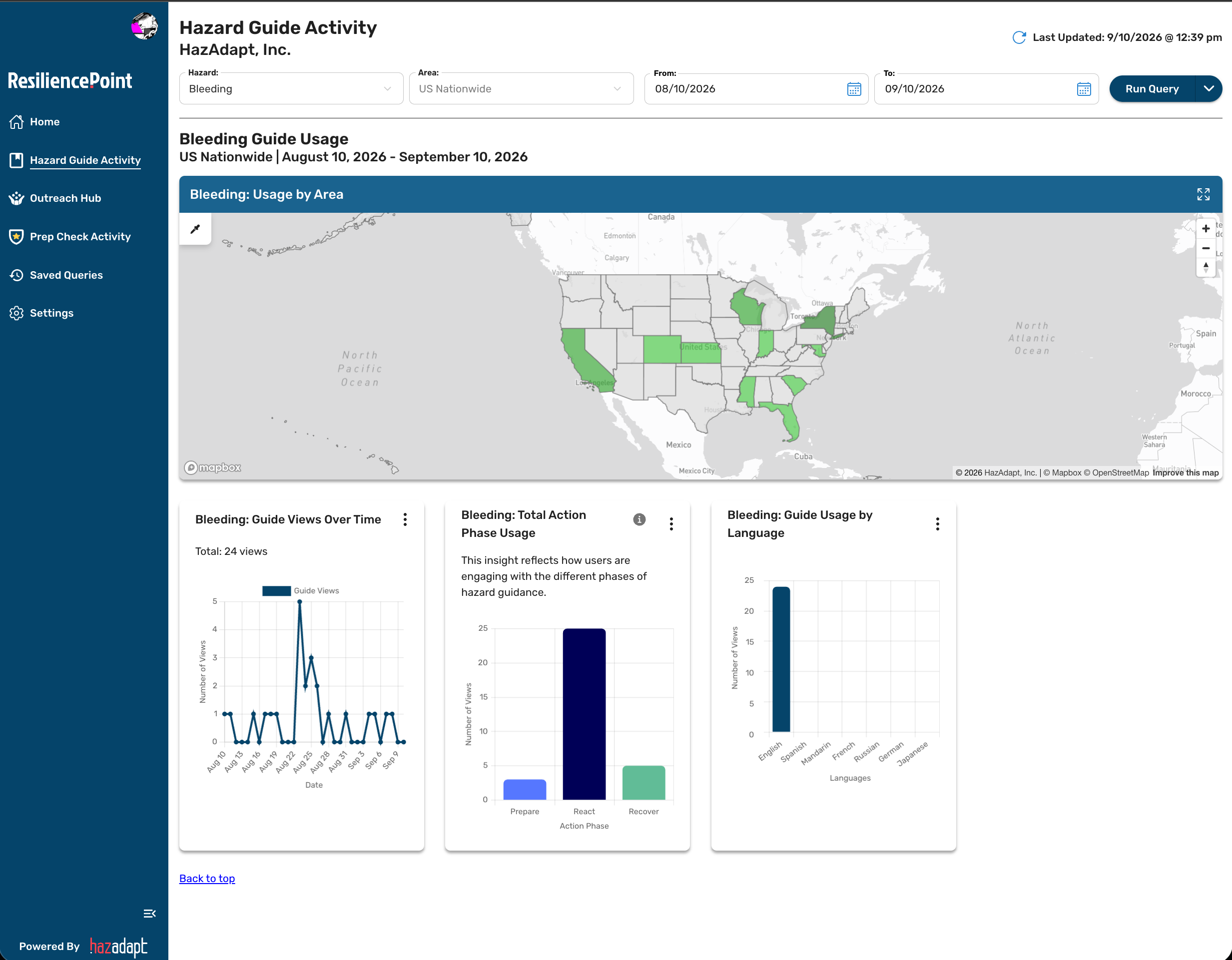Expand the Usage by Area map fullscreen
The image size is (1232, 960).
[x=1203, y=195]
